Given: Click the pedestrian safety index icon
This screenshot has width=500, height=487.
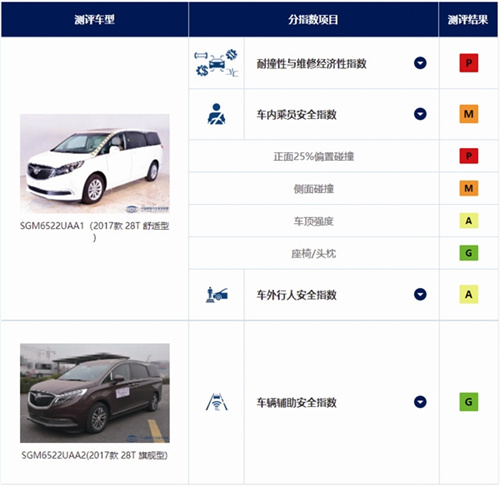Looking at the screenshot, I should (x=216, y=295).
